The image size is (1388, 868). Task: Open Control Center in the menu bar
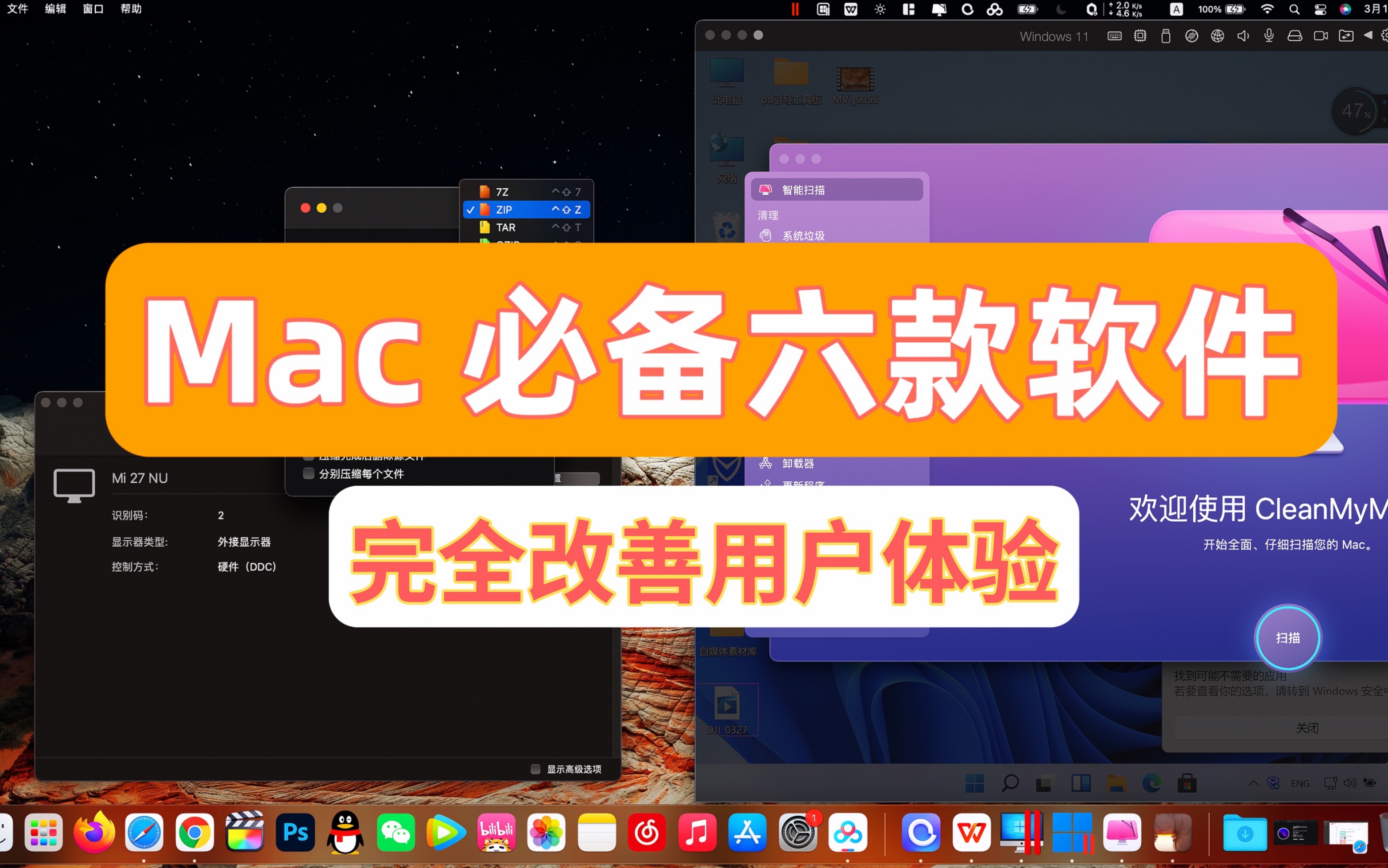tap(1320, 9)
